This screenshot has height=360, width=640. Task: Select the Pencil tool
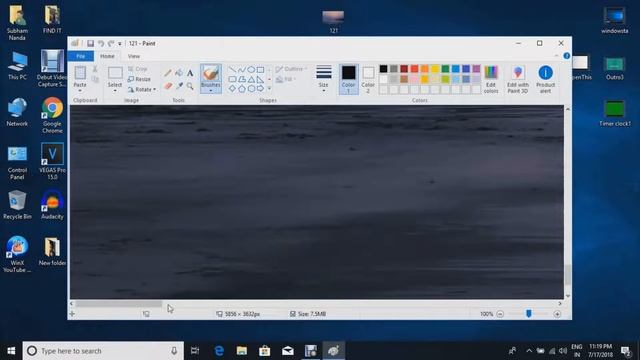pyautogui.click(x=168, y=73)
